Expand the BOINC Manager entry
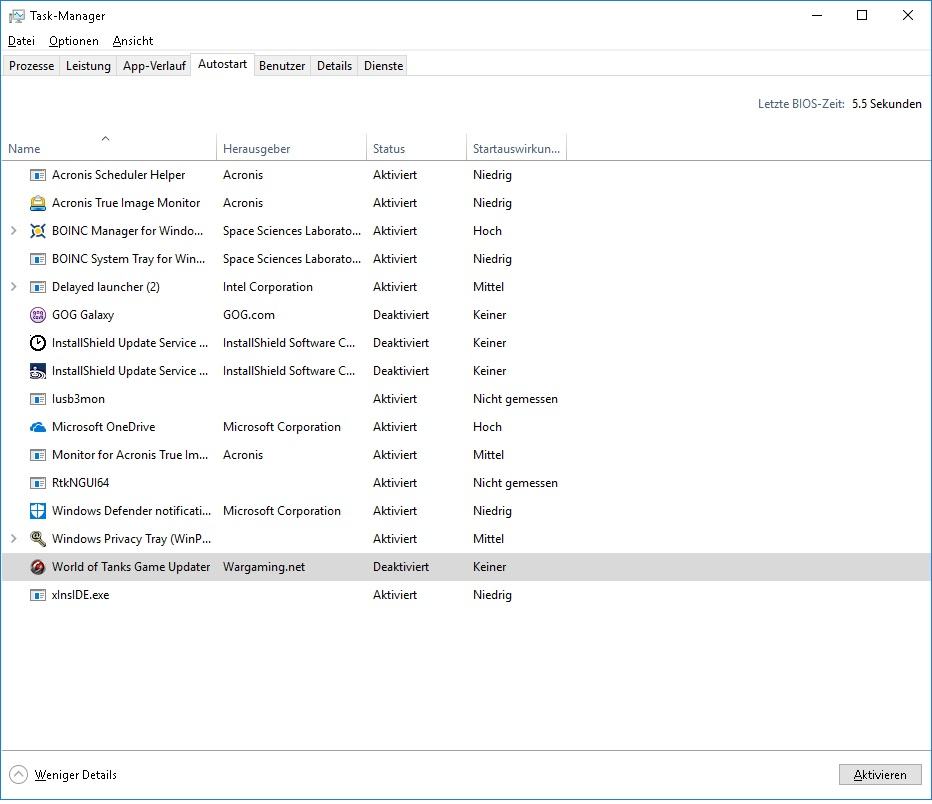The height and width of the screenshot is (804, 932). (x=14, y=231)
